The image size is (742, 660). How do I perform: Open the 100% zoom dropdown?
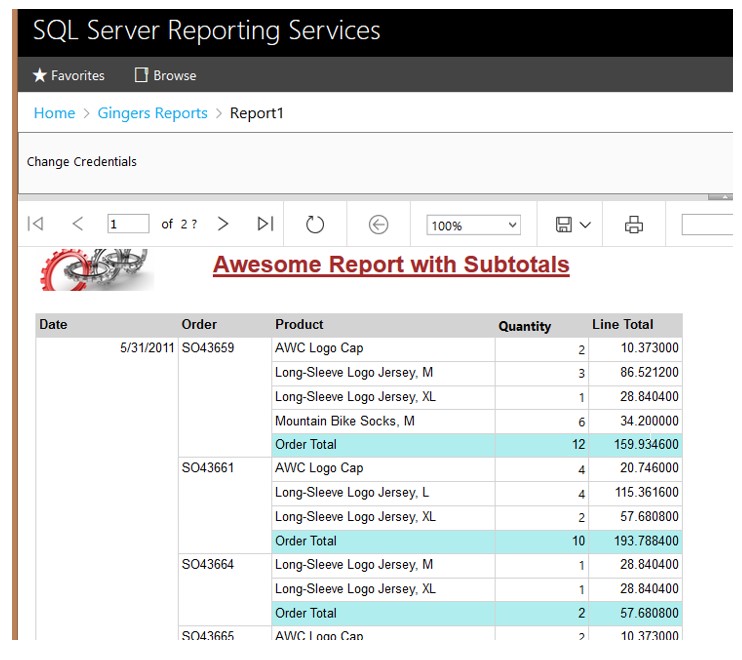[x=473, y=225]
